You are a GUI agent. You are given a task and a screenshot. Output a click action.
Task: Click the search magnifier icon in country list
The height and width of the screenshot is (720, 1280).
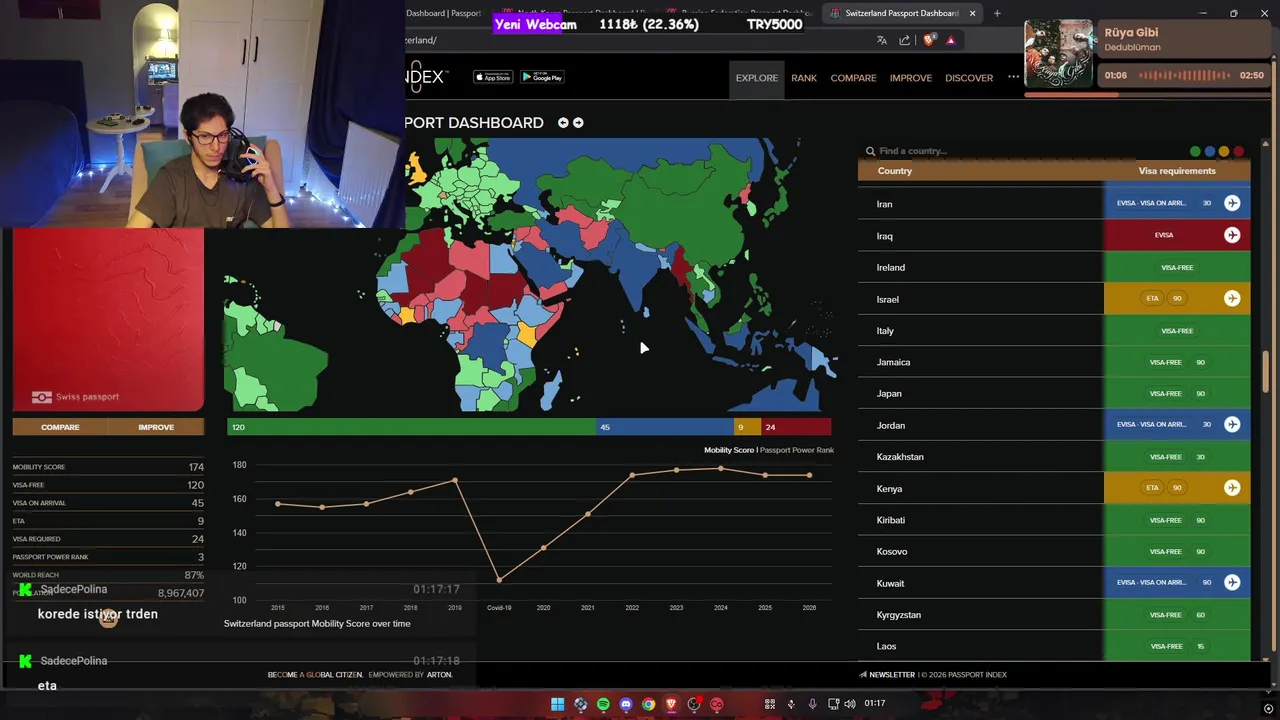point(870,151)
